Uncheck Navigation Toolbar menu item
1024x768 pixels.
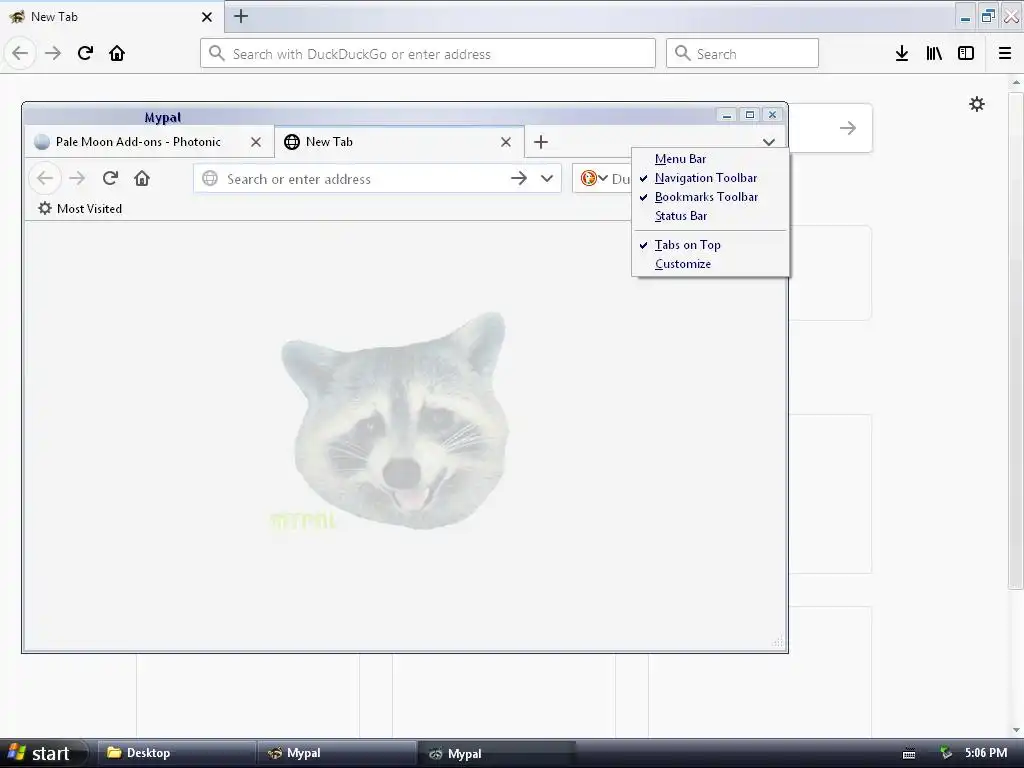point(711,178)
